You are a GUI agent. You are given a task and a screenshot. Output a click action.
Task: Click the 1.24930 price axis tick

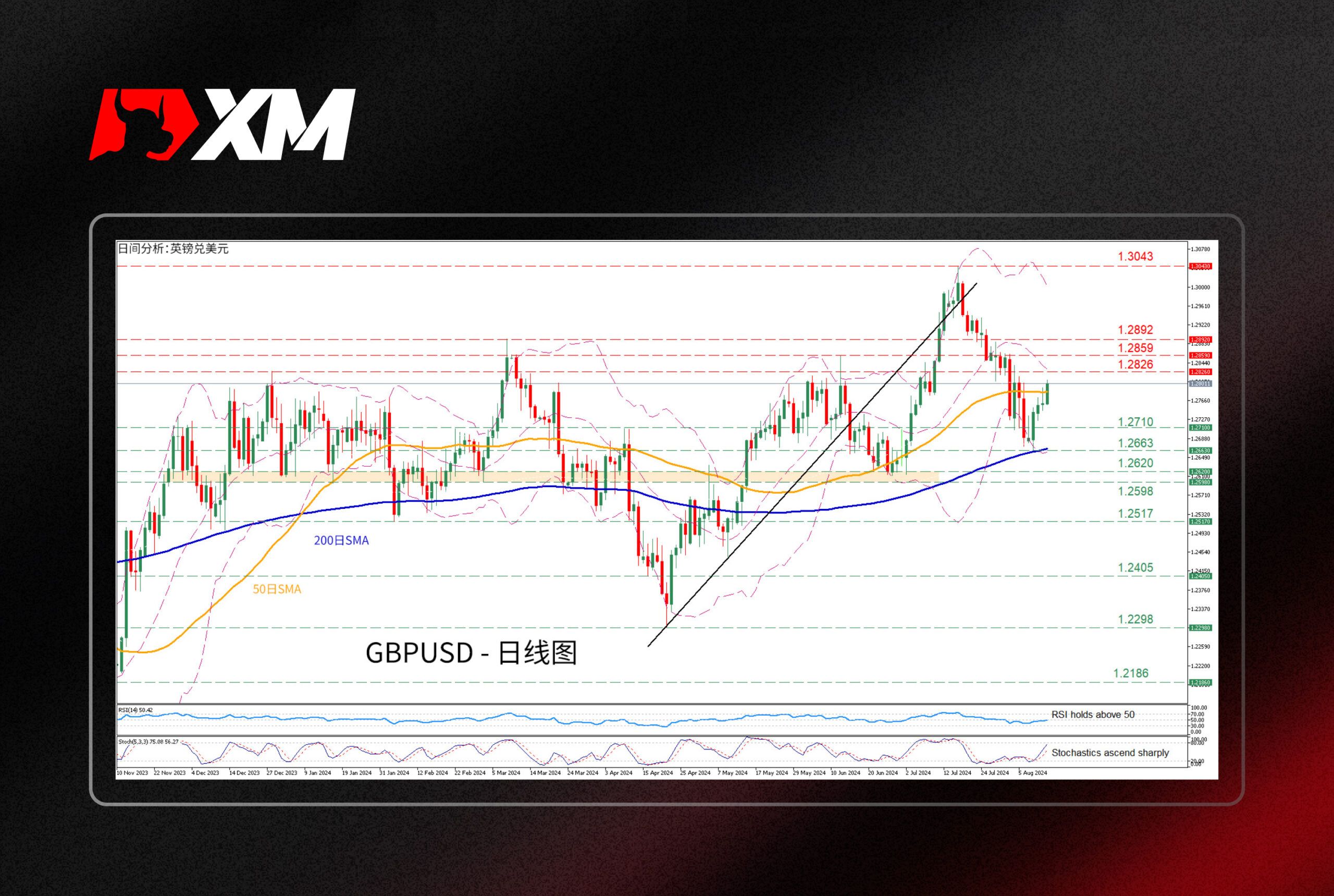tap(1201, 533)
